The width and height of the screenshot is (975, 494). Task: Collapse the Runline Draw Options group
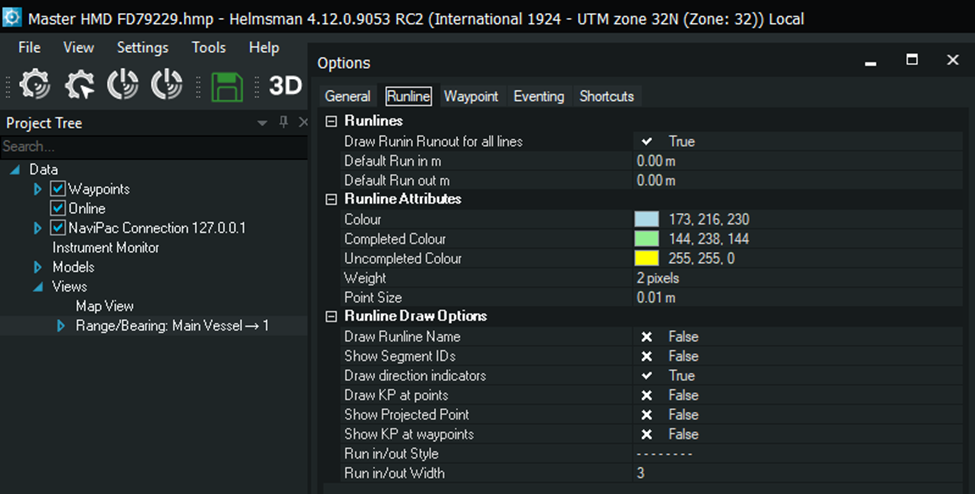[x=331, y=317]
